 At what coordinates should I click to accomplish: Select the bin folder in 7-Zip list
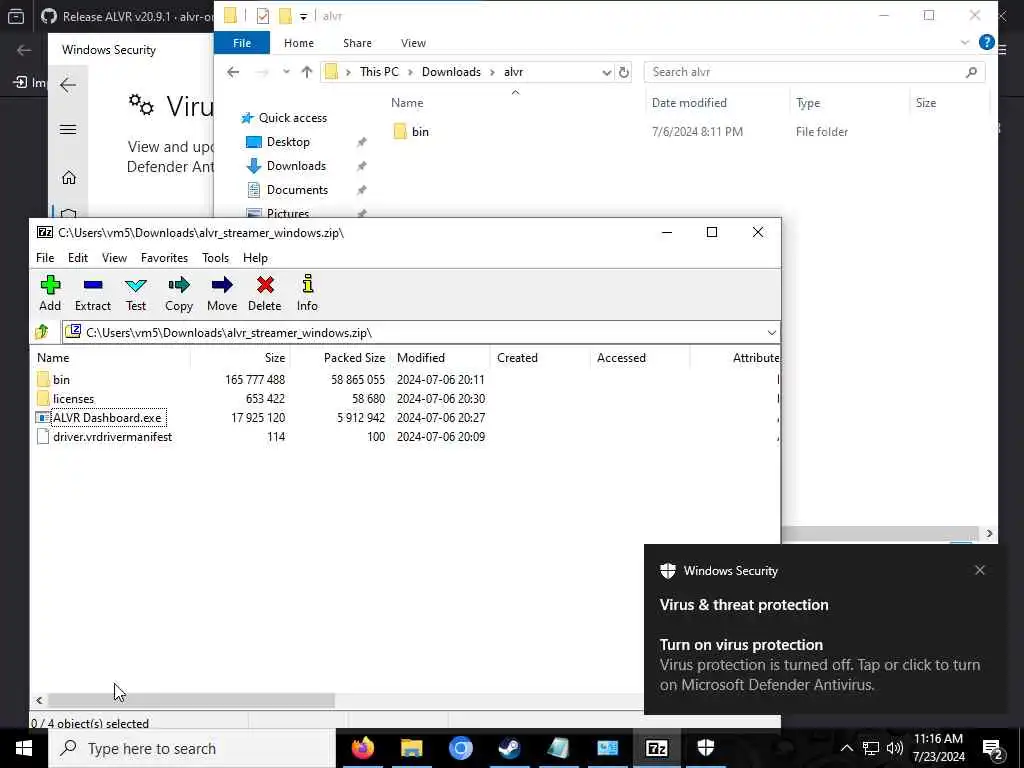(x=61, y=379)
